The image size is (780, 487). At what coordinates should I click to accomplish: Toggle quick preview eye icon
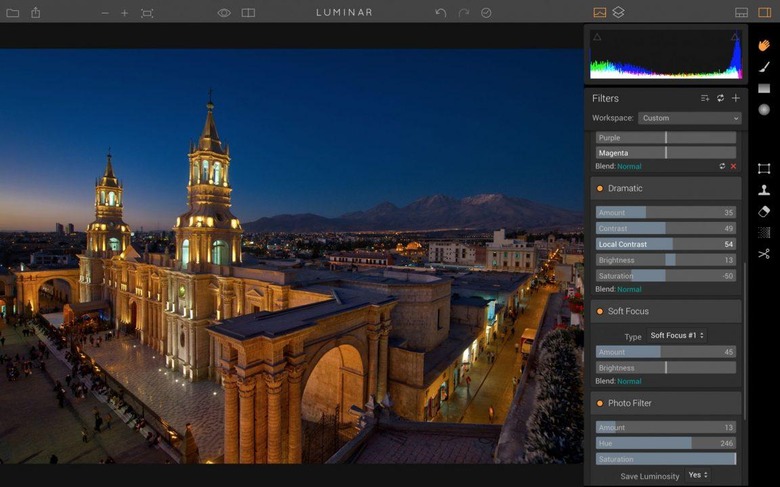pos(224,13)
